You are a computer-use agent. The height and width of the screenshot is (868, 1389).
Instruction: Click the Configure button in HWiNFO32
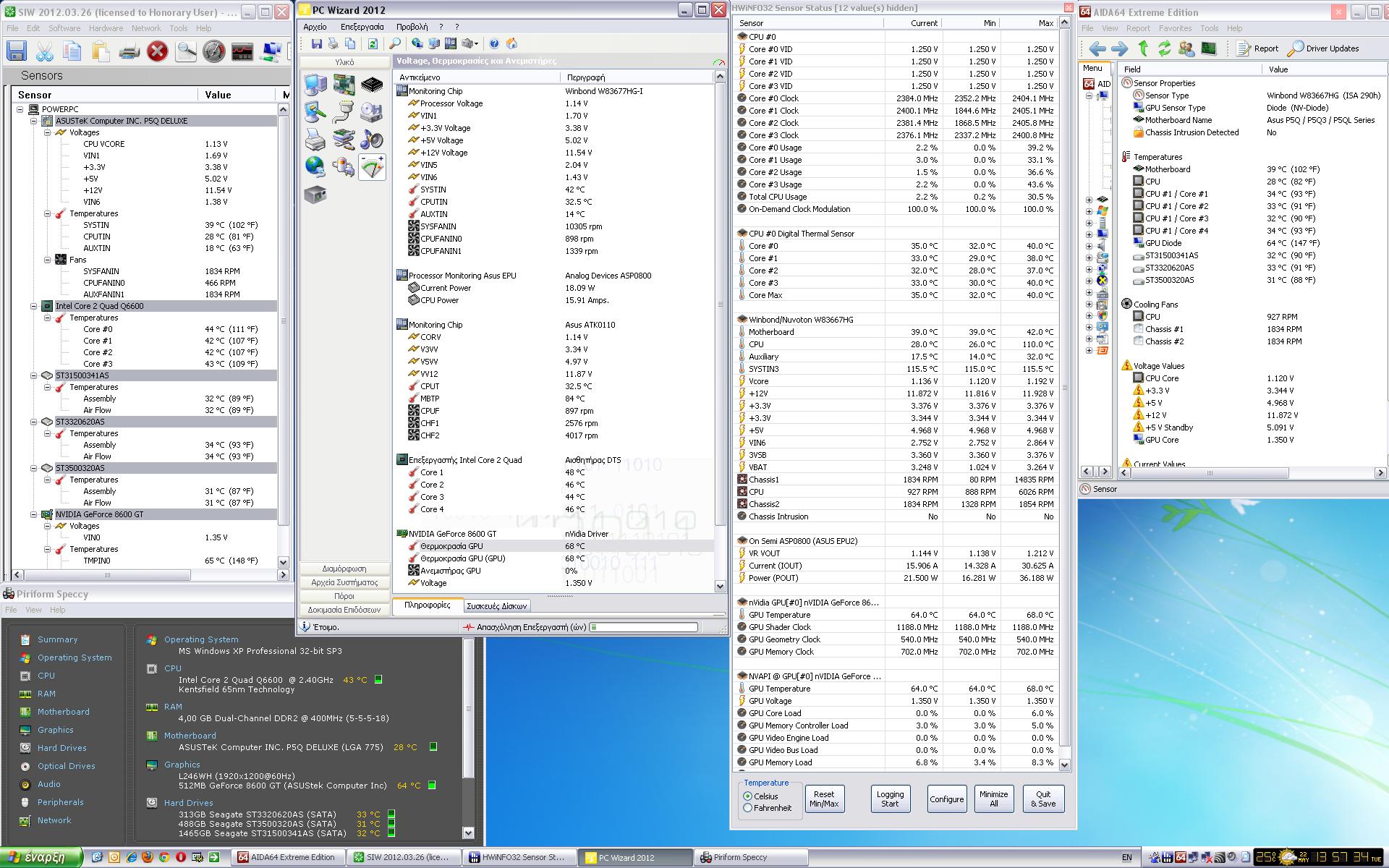click(946, 799)
